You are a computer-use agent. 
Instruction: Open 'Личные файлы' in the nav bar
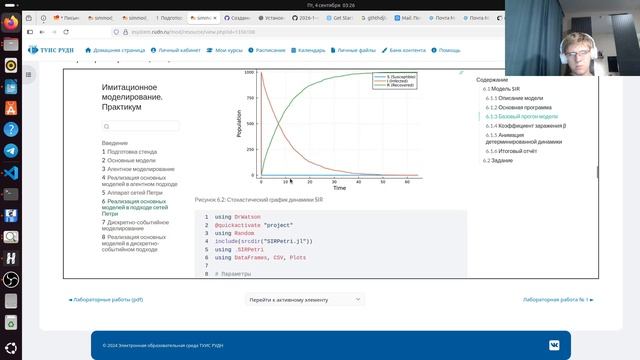(x=353, y=50)
